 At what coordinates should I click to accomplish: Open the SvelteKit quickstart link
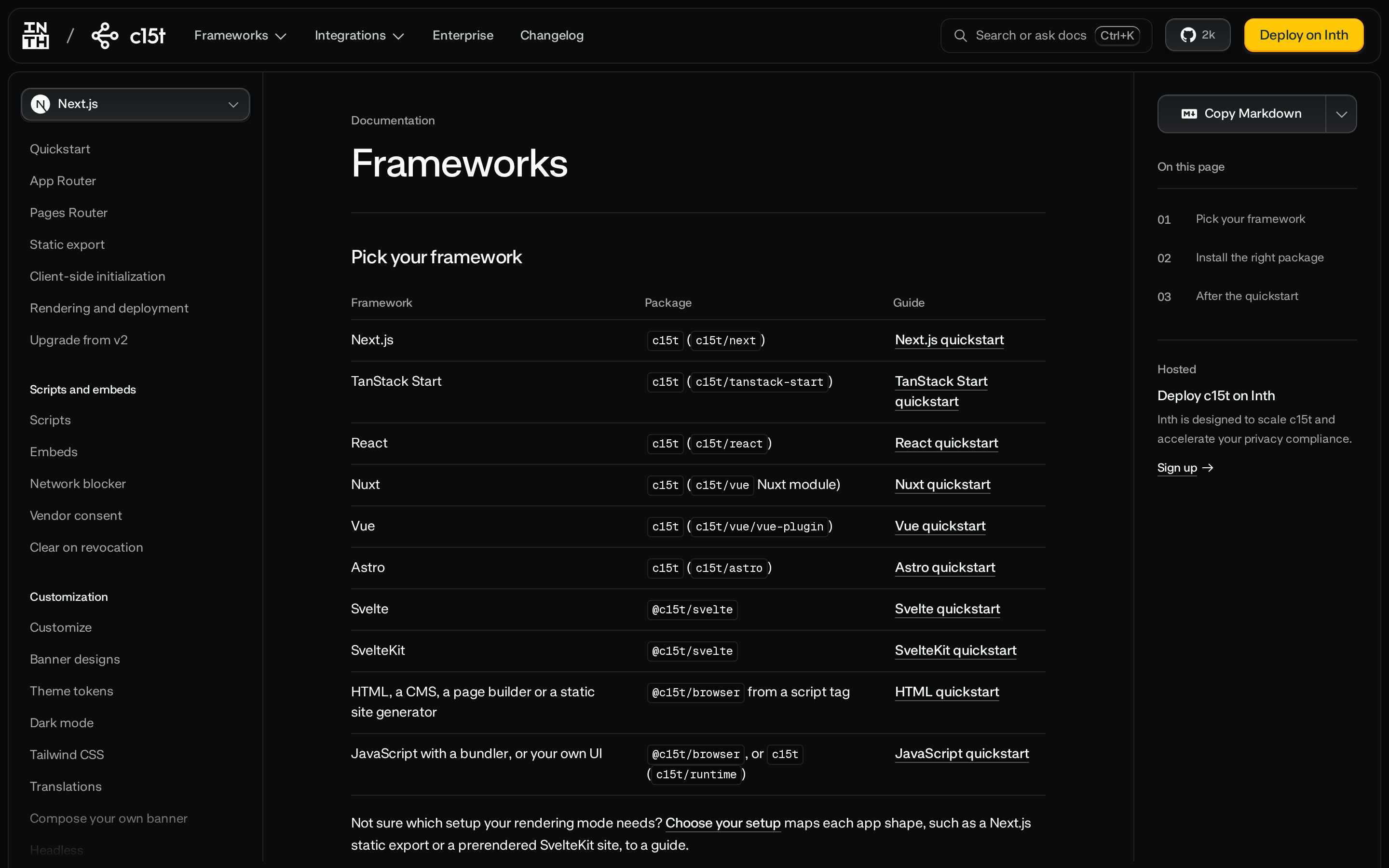(x=955, y=651)
